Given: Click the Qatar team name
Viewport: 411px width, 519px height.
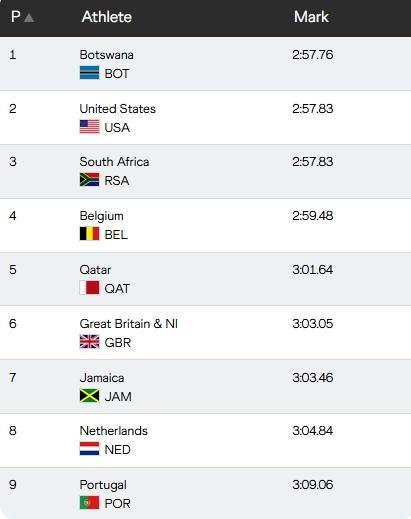Looking at the screenshot, I should click(x=95, y=270).
